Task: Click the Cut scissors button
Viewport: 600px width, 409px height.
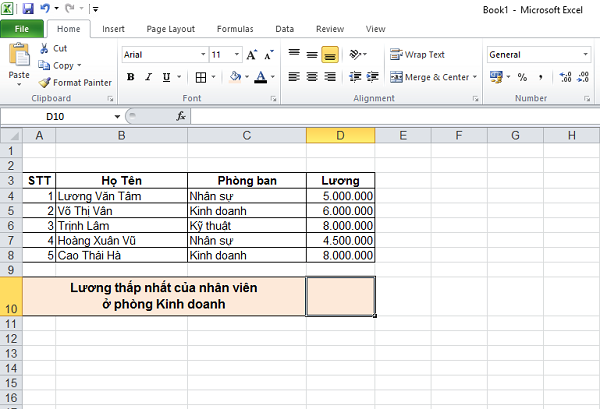Action: click(x=53, y=49)
